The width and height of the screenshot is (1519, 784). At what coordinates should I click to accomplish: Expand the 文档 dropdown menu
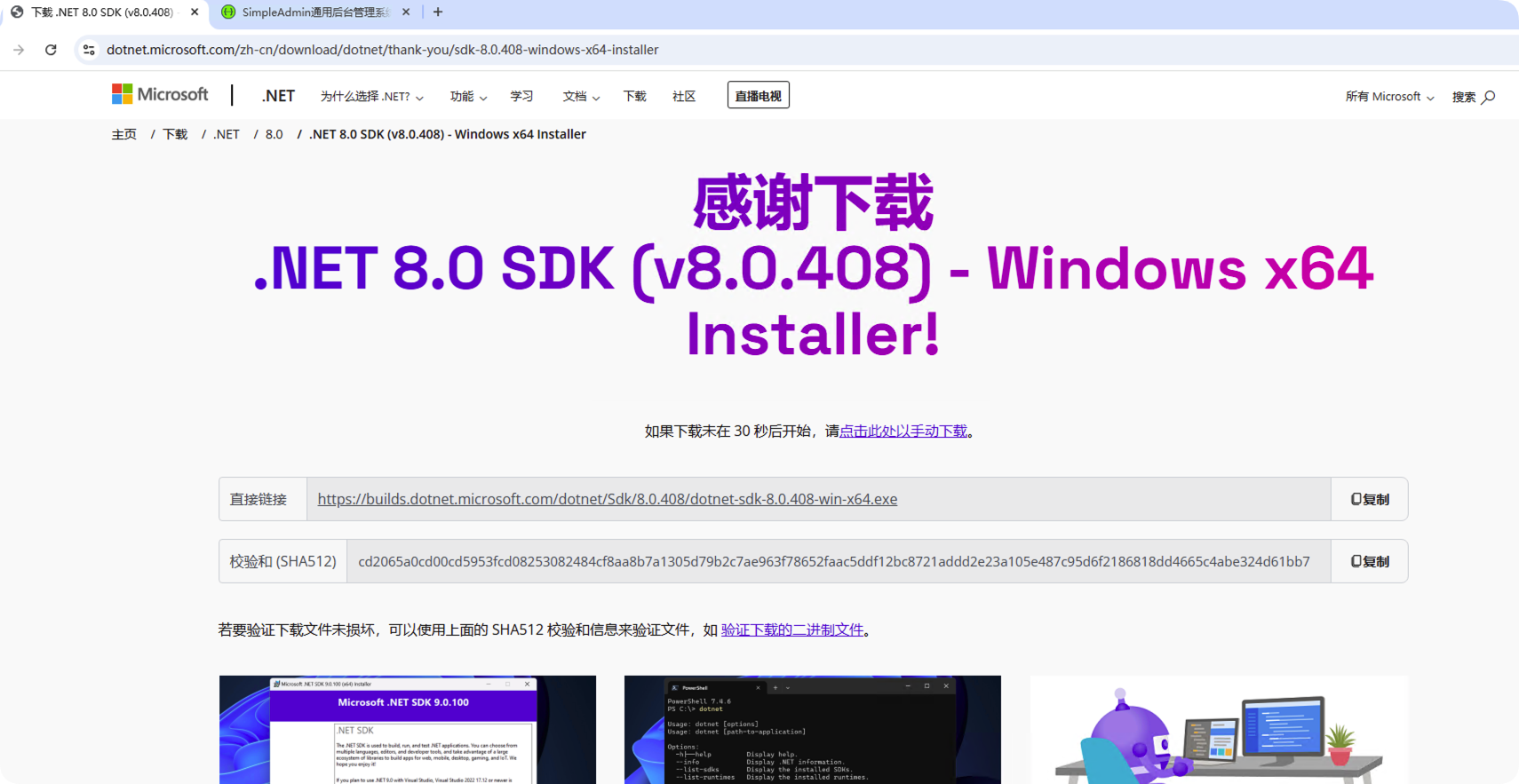coord(581,97)
